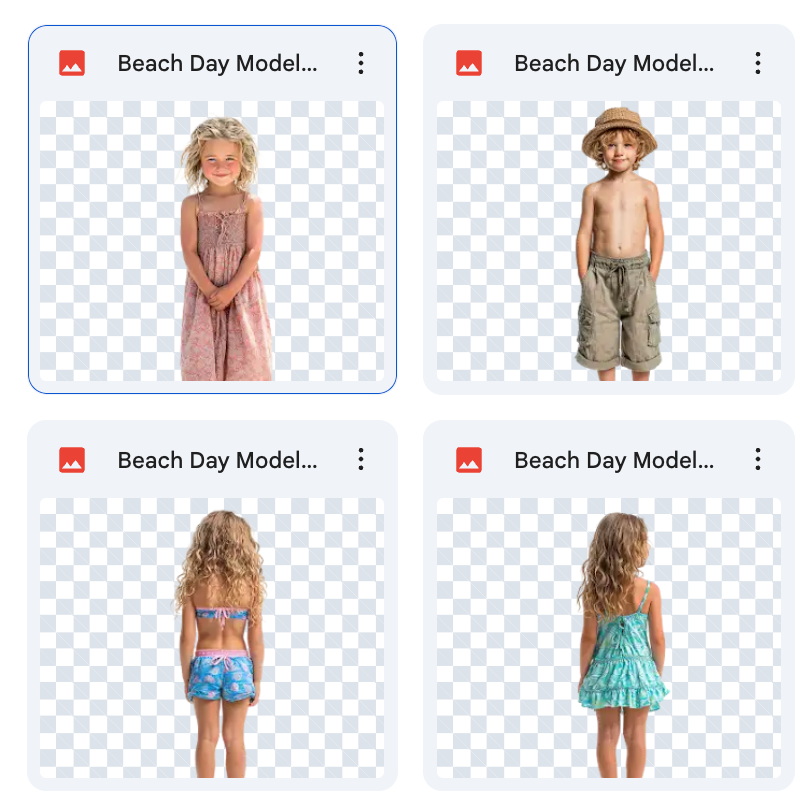
Task: Select Beach Day Model title above straw hat boy
Action: point(614,64)
